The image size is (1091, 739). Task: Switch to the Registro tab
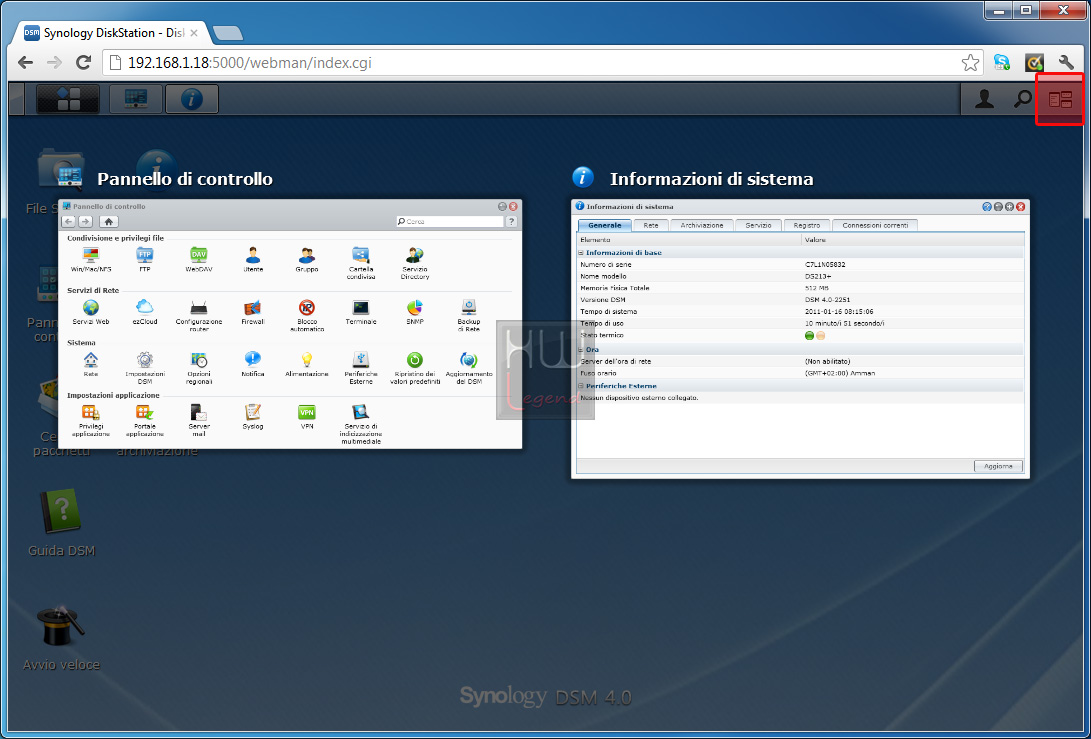click(807, 225)
